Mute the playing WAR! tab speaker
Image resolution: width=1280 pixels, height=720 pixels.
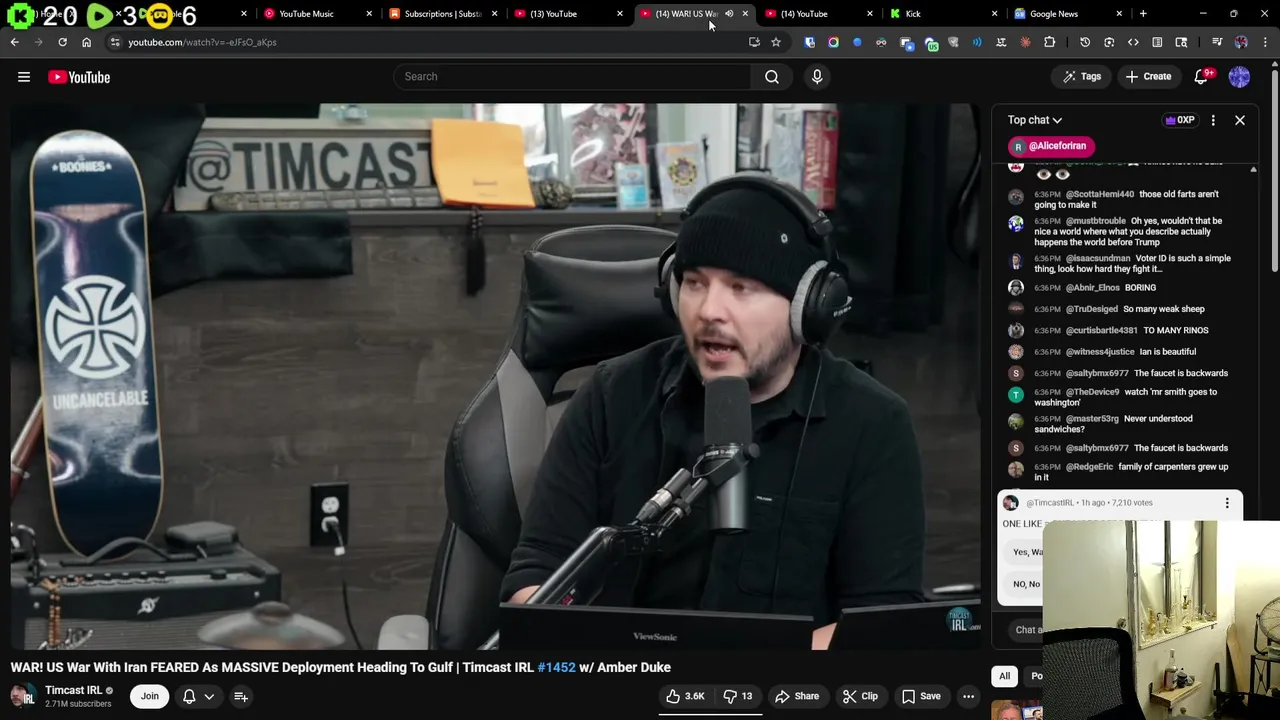coord(729,14)
